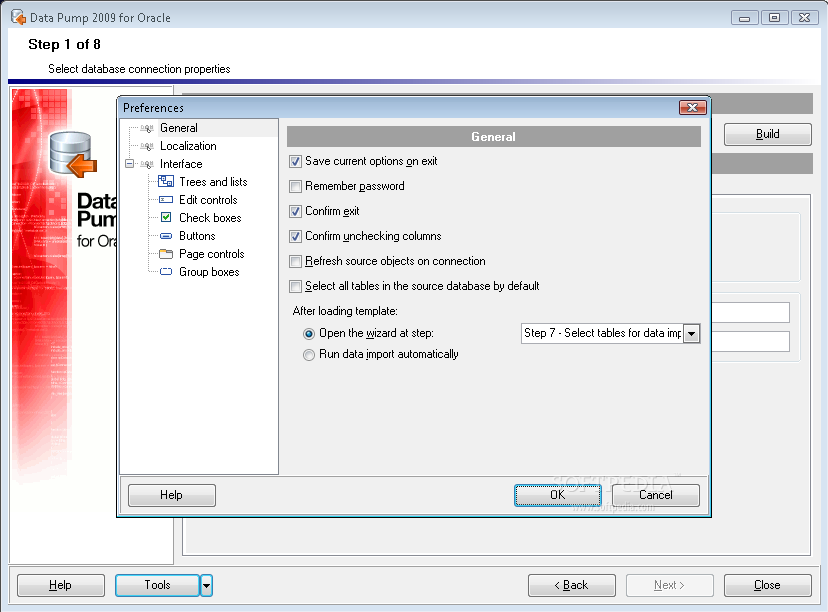The height and width of the screenshot is (612, 828).
Task: Open Group boxes settings
Action: [x=209, y=272]
